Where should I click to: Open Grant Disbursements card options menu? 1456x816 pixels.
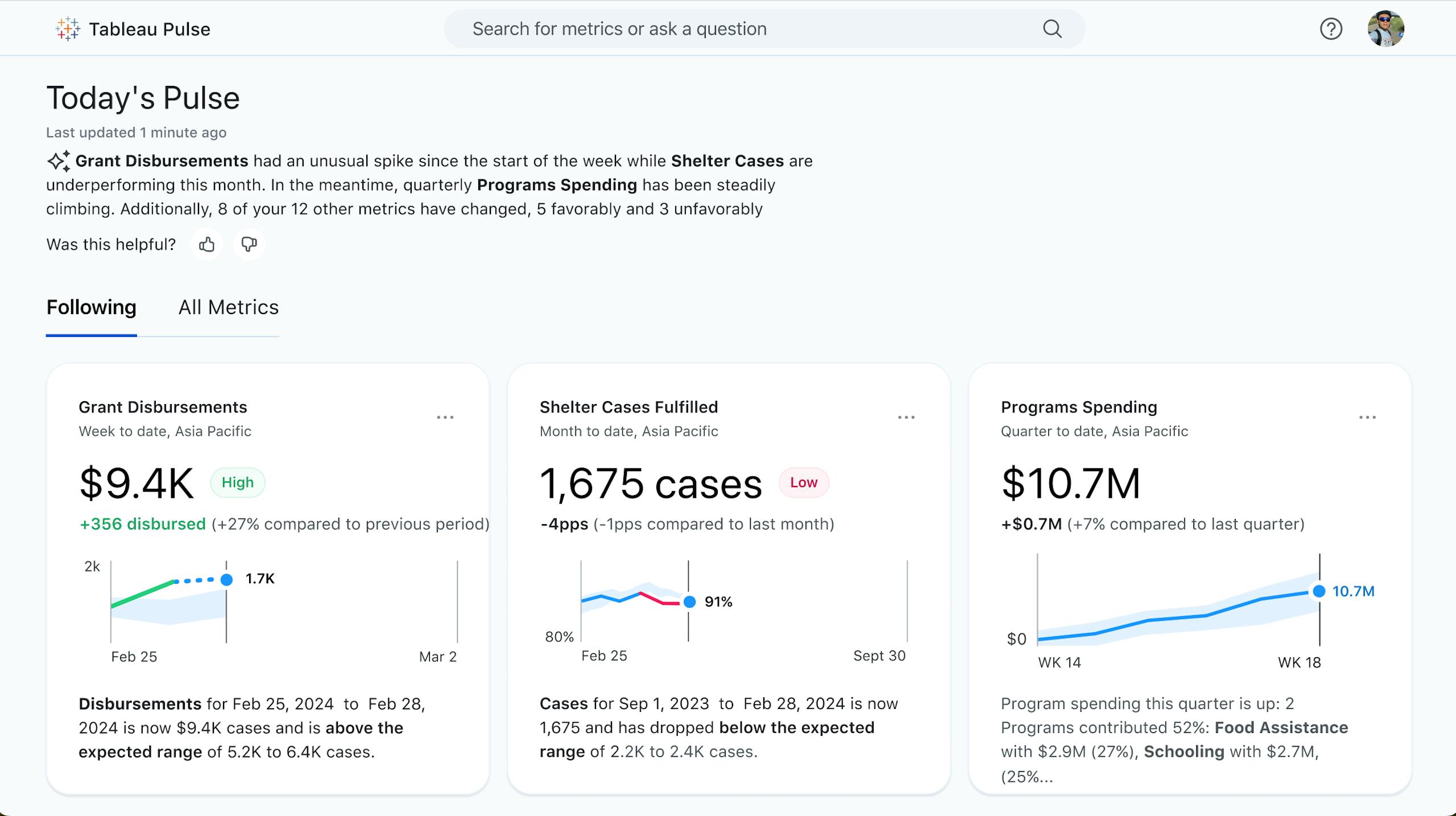pyautogui.click(x=445, y=418)
